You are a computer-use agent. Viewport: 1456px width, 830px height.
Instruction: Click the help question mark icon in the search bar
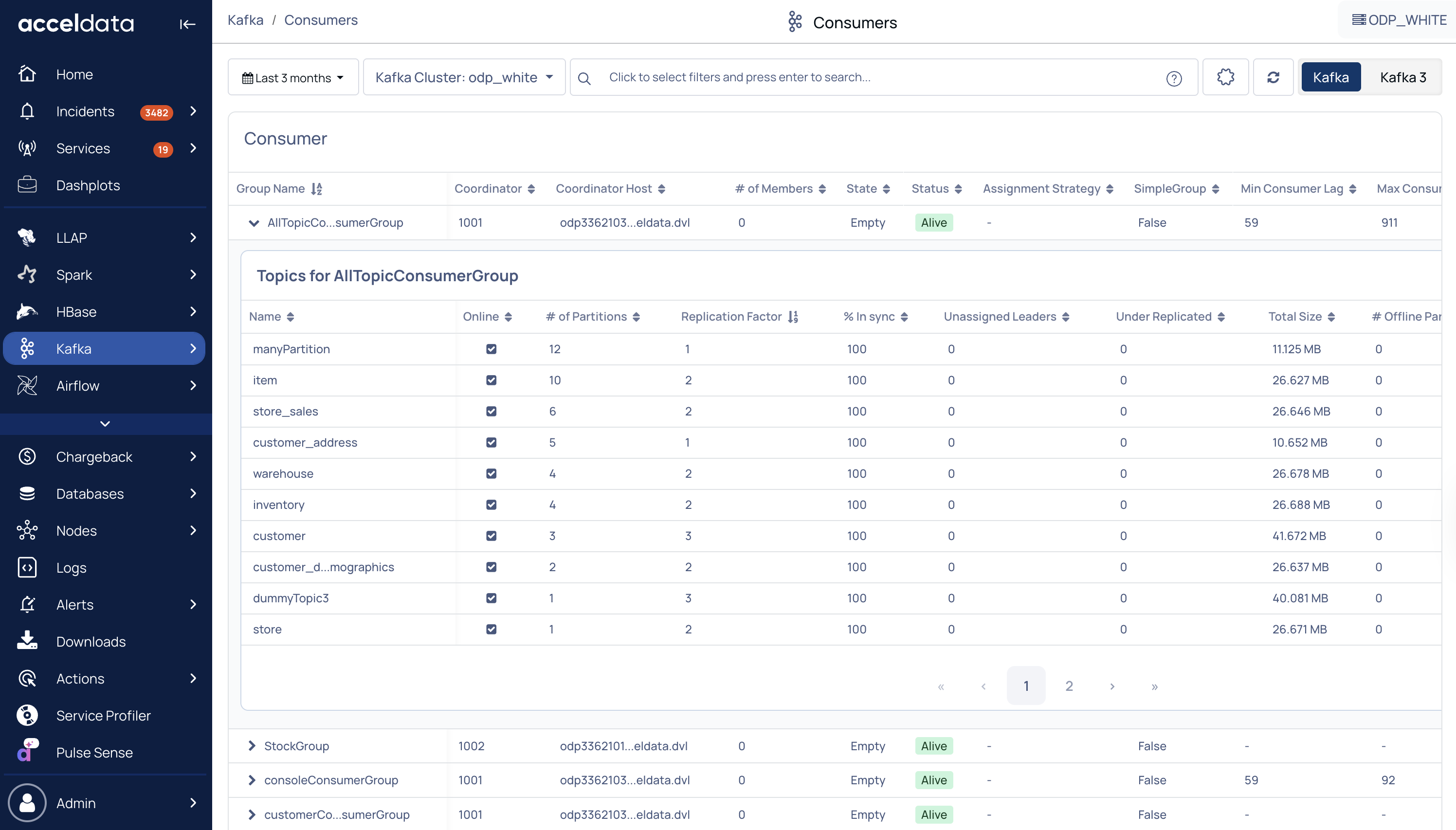pyautogui.click(x=1173, y=78)
